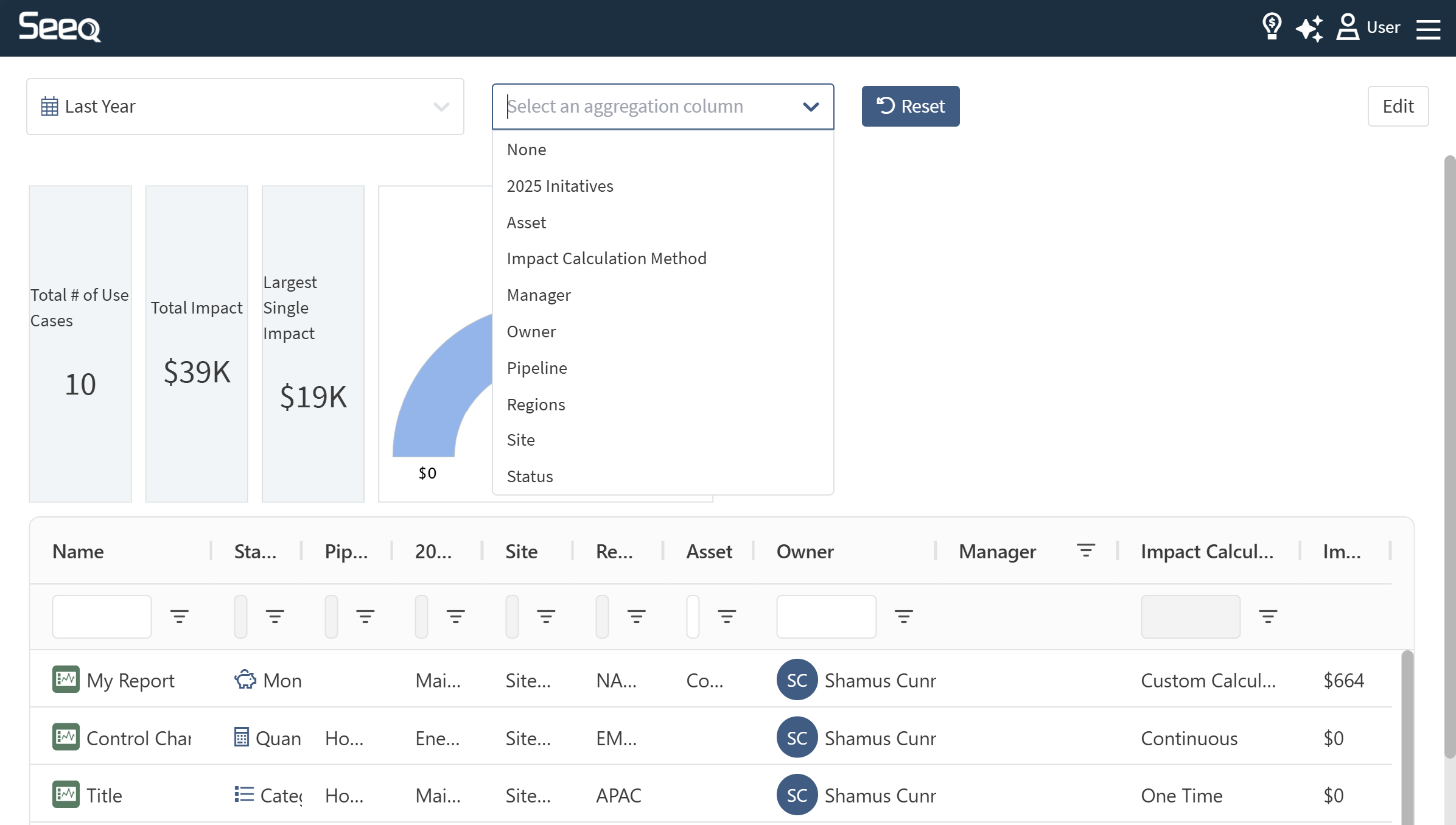The width and height of the screenshot is (1456, 825).
Task: Choose the Pipeline aggregation option
Action: 537,368
